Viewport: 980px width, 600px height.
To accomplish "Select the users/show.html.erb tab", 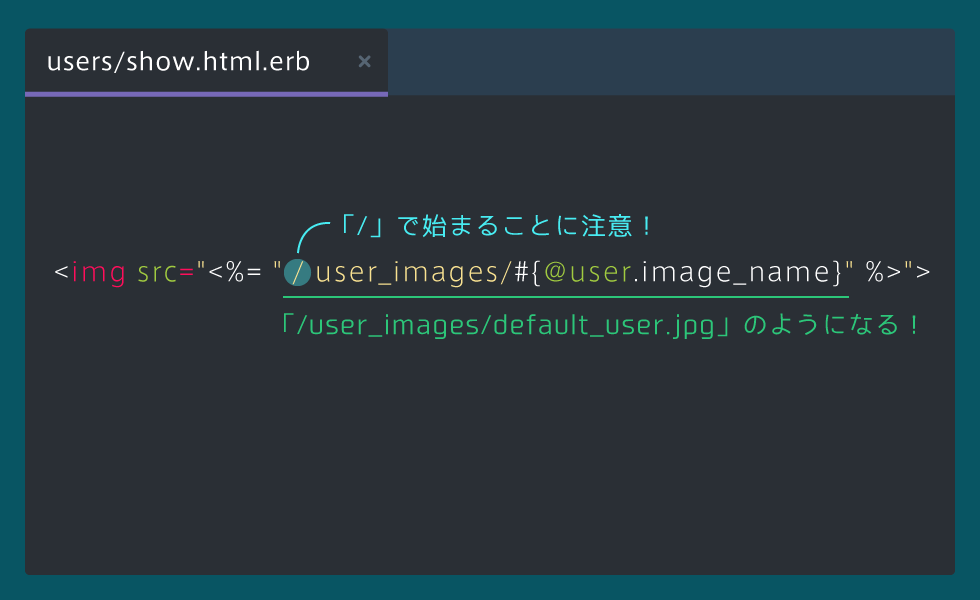I will (x=206, y=61).
